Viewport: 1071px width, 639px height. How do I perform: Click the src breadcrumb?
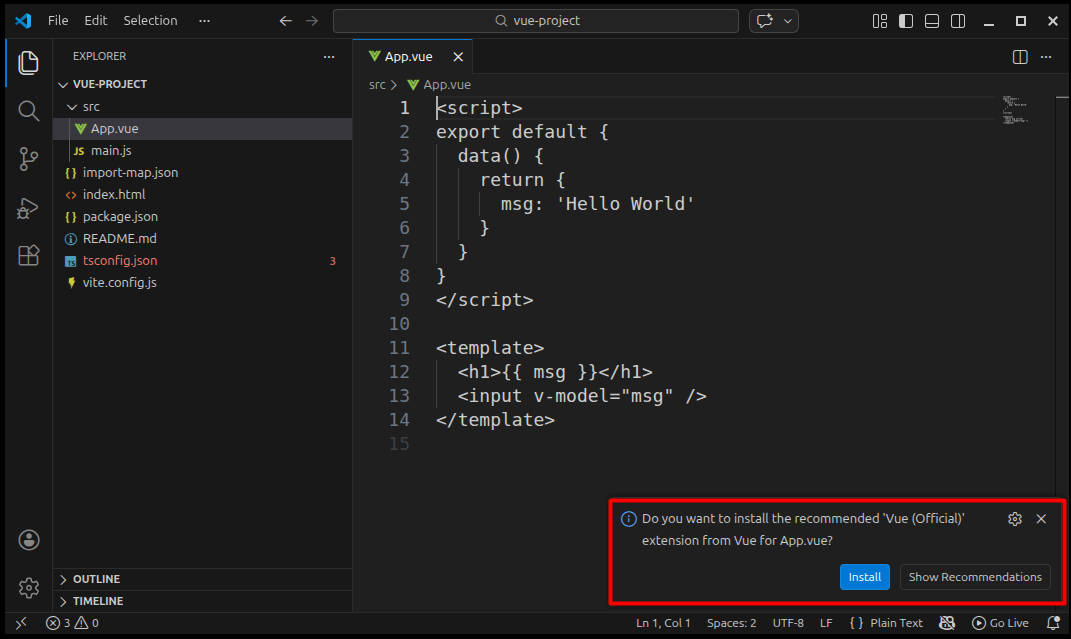[377, 85]
